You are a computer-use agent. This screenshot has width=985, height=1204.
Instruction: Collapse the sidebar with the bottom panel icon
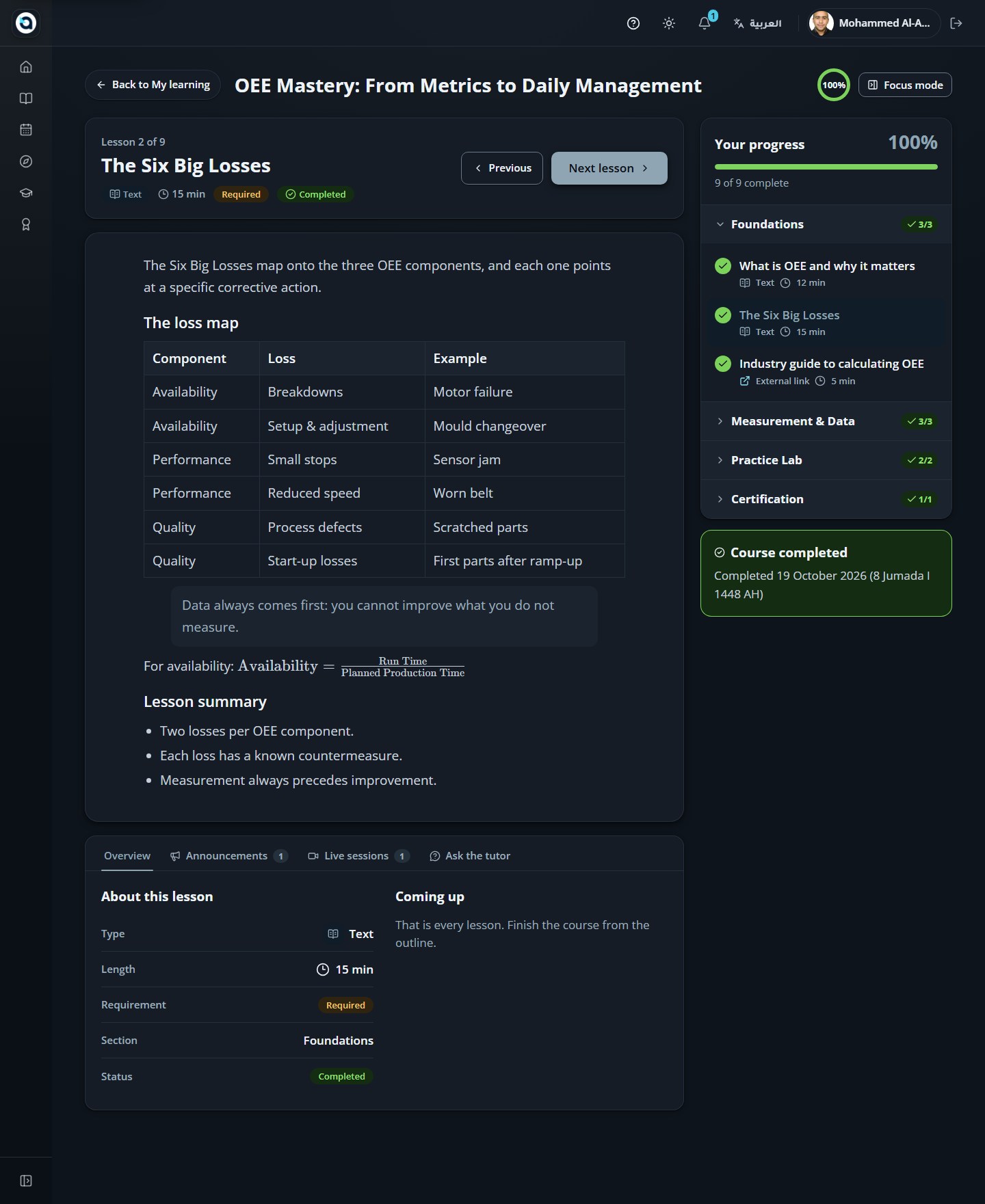coord(26,1181)
